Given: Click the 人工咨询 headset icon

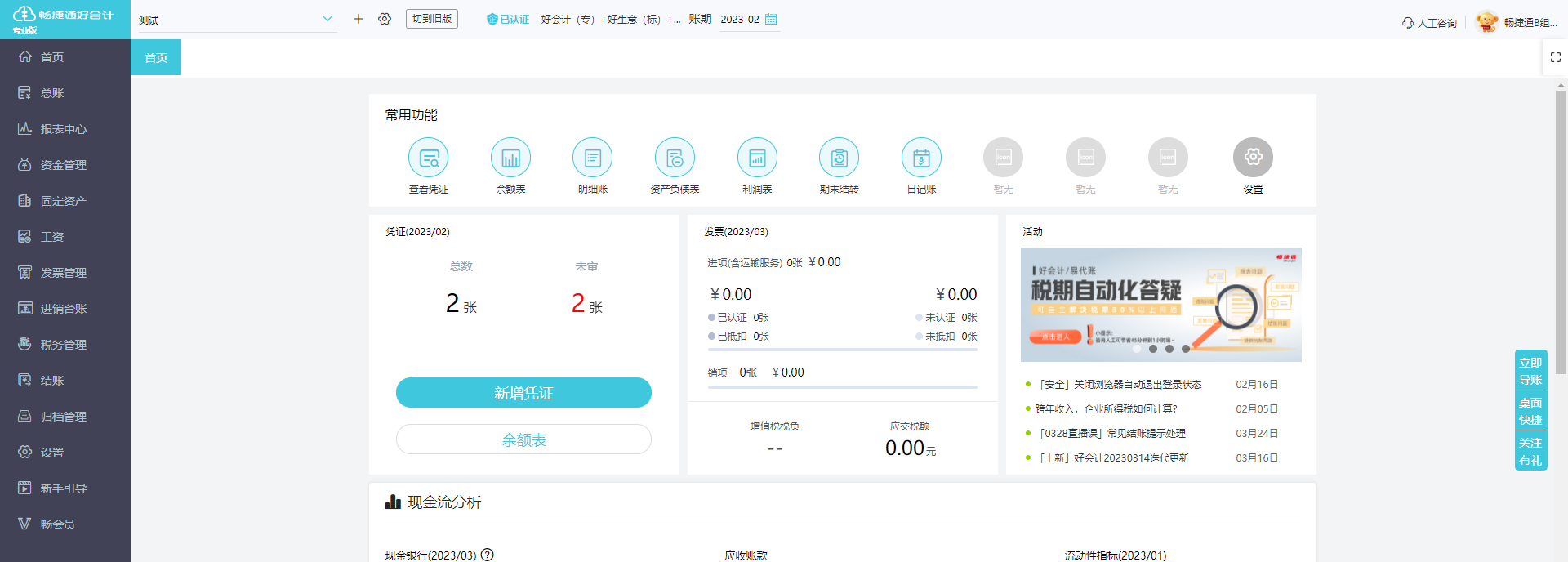Looking at the screenshot, I should (x=1408, y=23).
